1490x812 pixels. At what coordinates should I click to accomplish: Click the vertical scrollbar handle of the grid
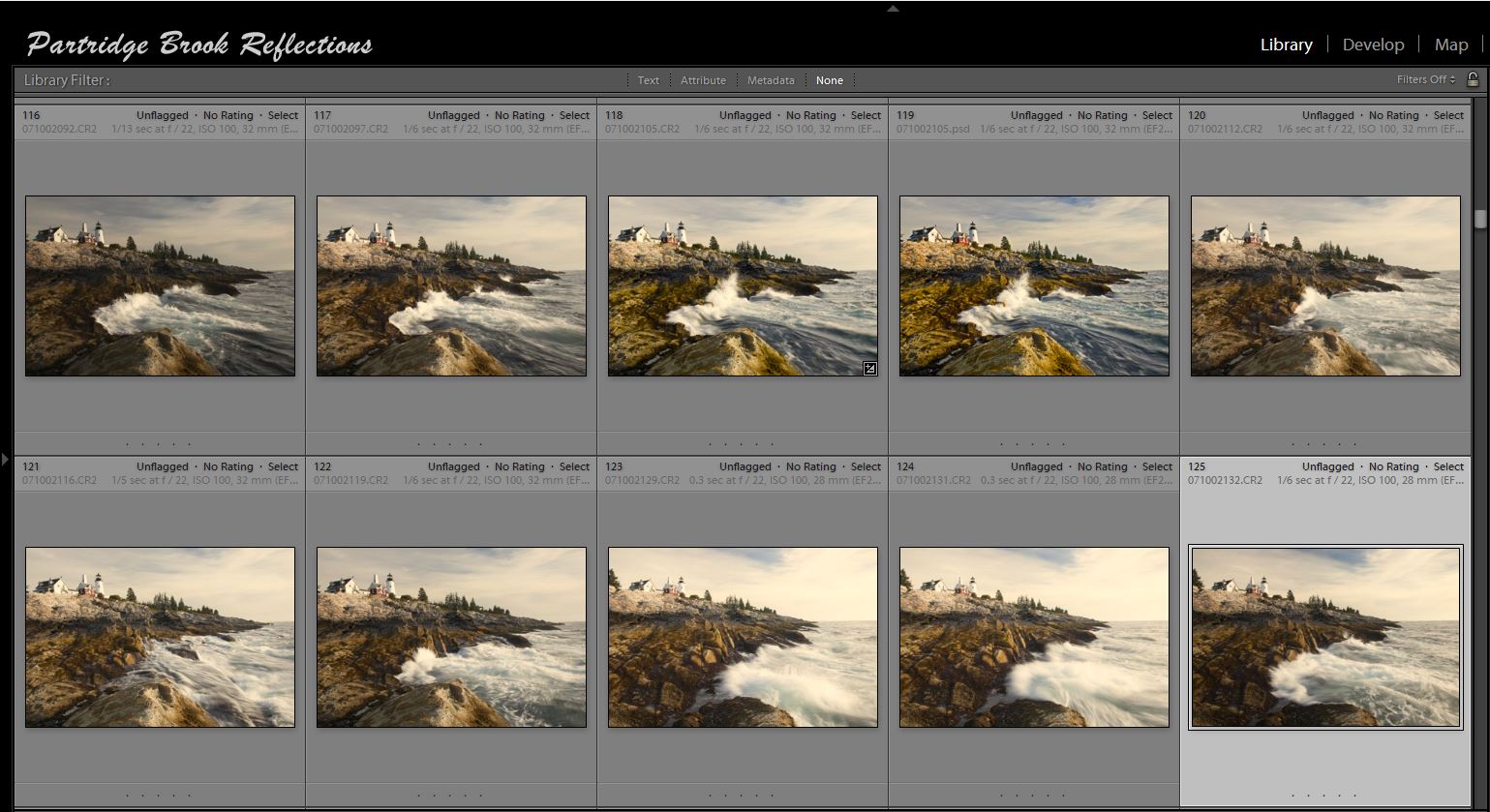coord(1479,219)
